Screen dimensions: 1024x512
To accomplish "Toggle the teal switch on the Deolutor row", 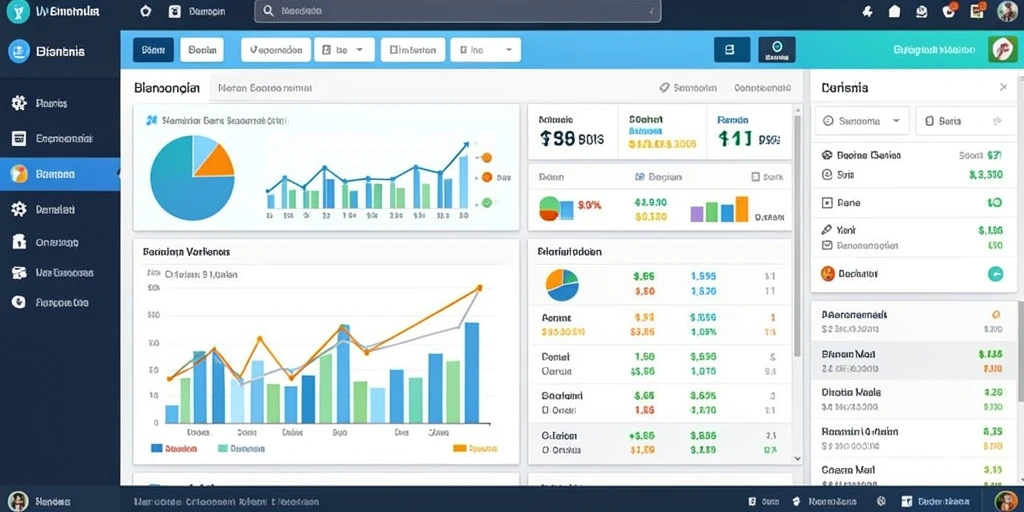I will point(995,274).
